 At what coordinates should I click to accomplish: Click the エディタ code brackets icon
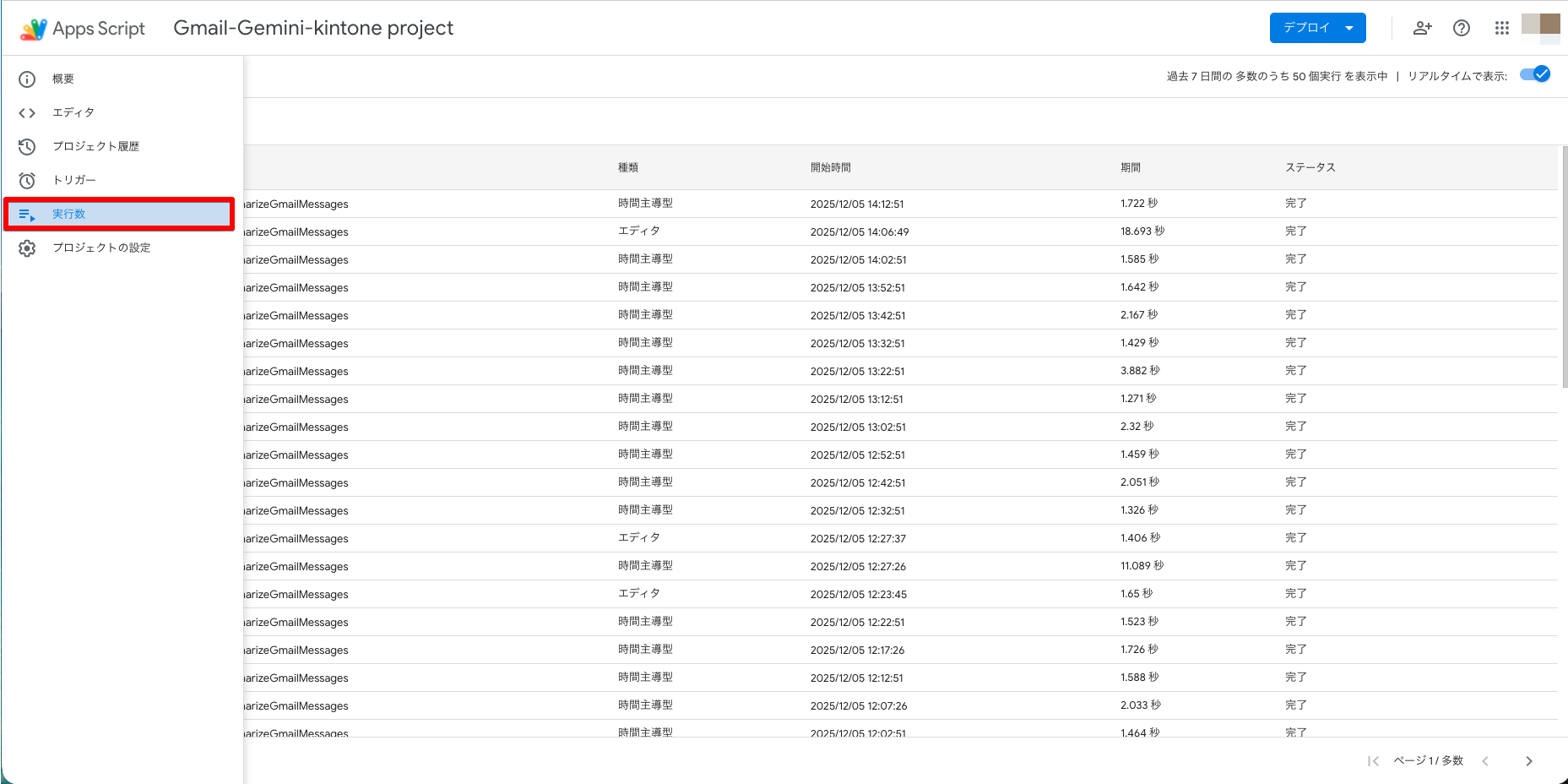tap(27, 113)
